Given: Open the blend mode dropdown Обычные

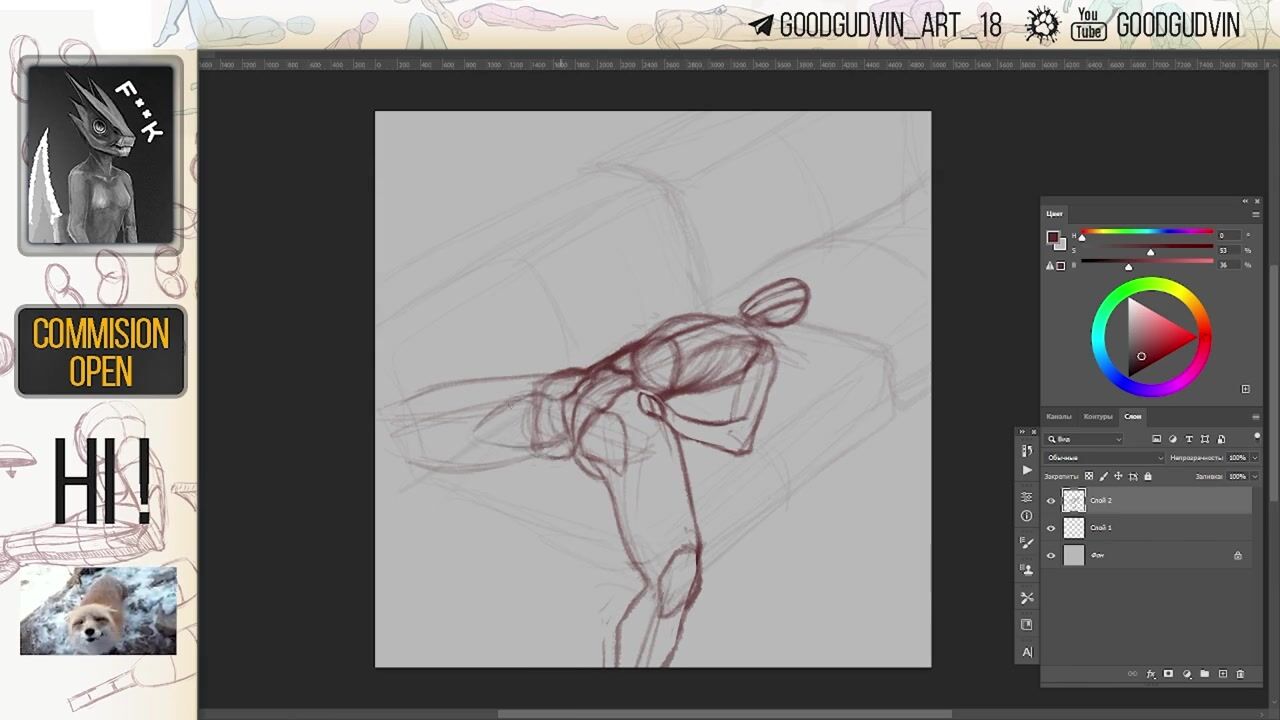Looking at the screenshot, I should point(1104,458).
